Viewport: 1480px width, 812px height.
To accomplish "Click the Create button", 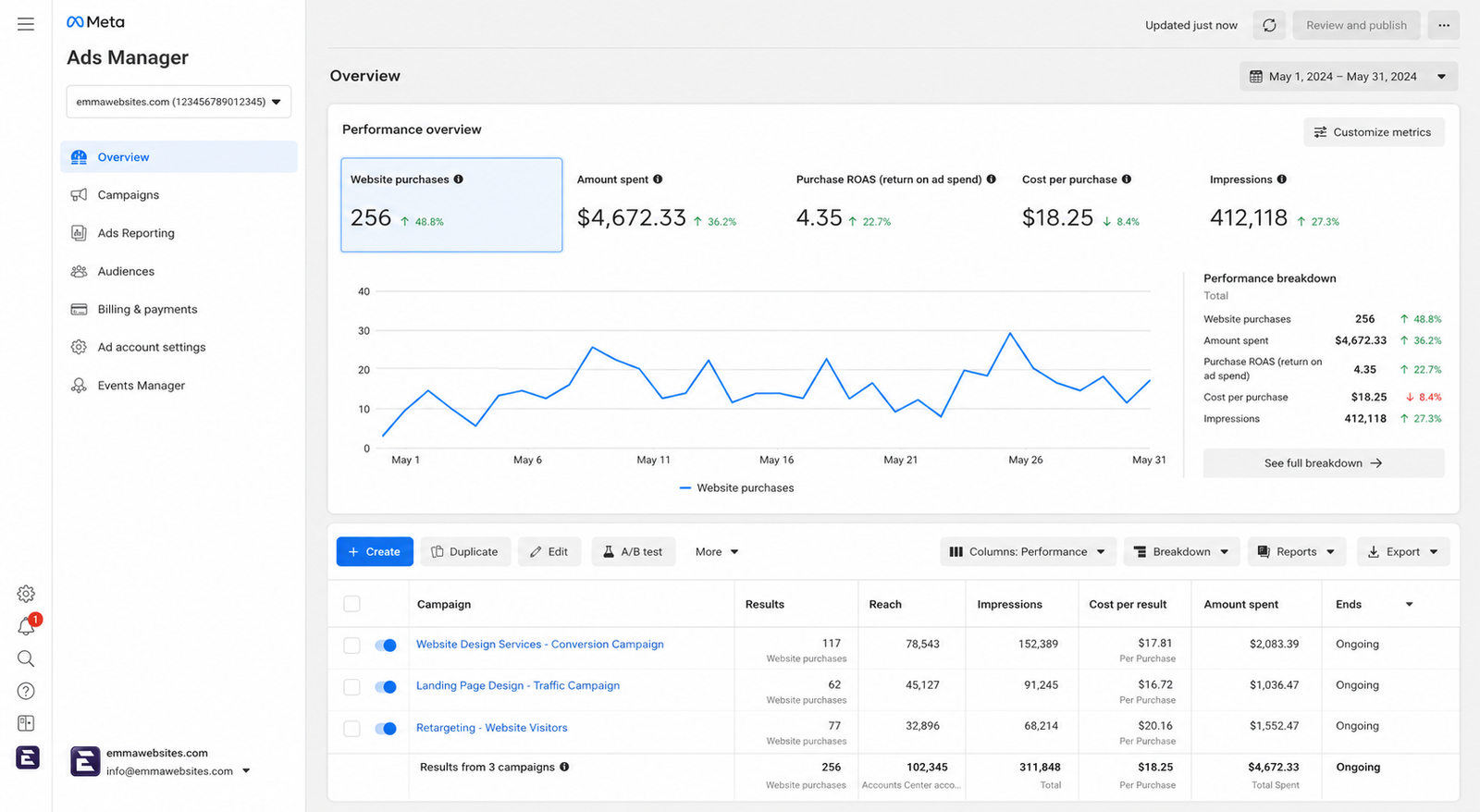I will (x=375, y=552).
